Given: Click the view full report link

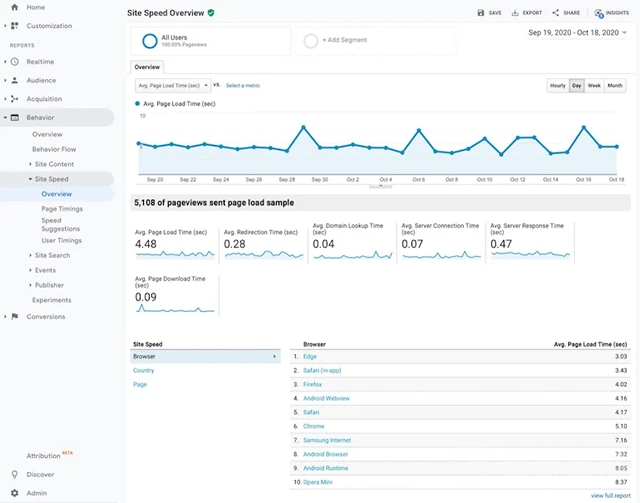Looking at the screenshot, I should pos(610,495).
